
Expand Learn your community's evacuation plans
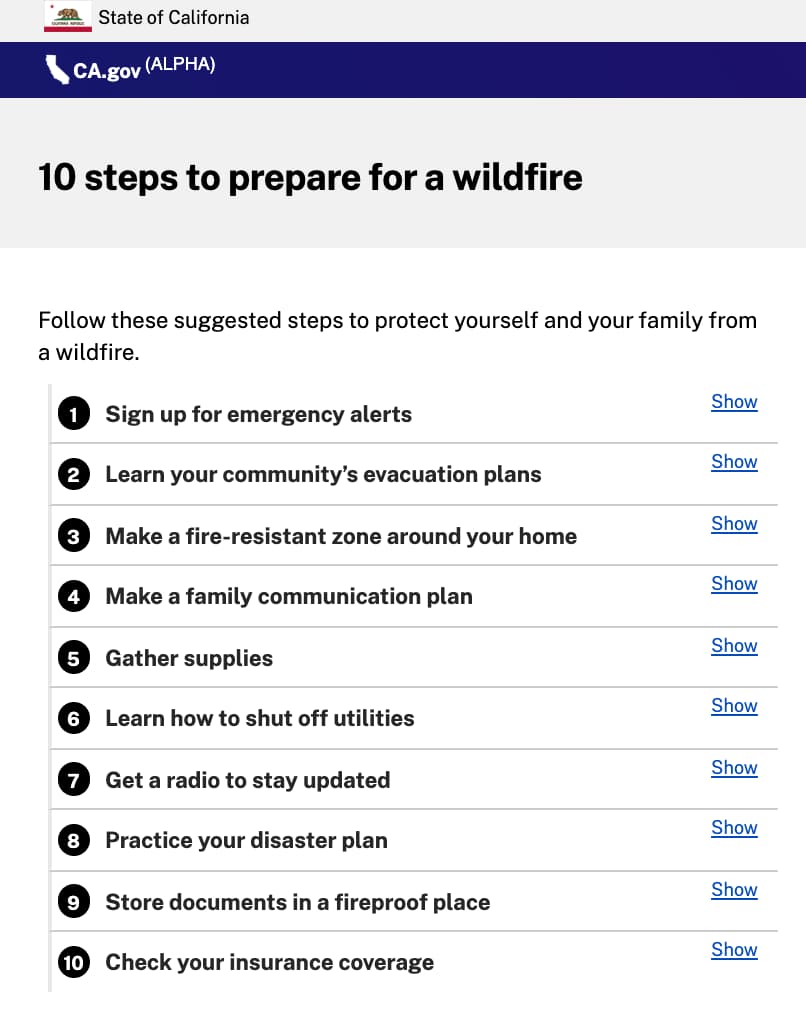734,462
